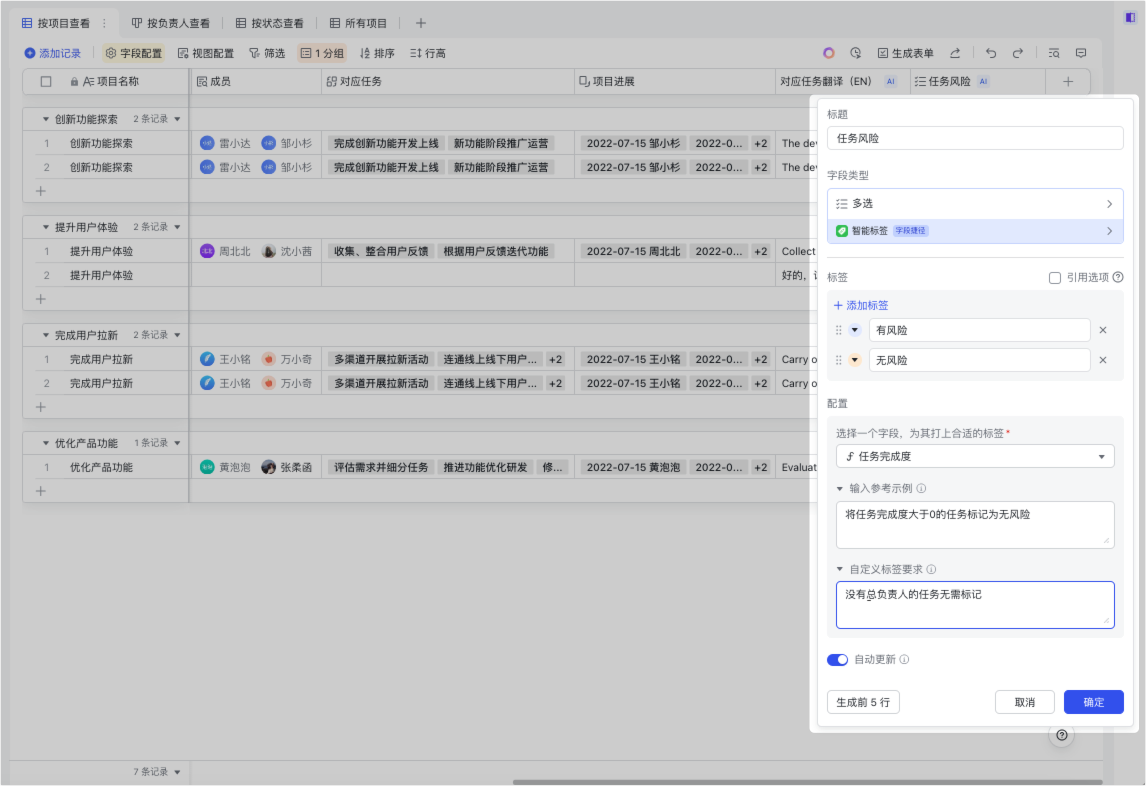Click the redo arrow icon

(1018, 53)
